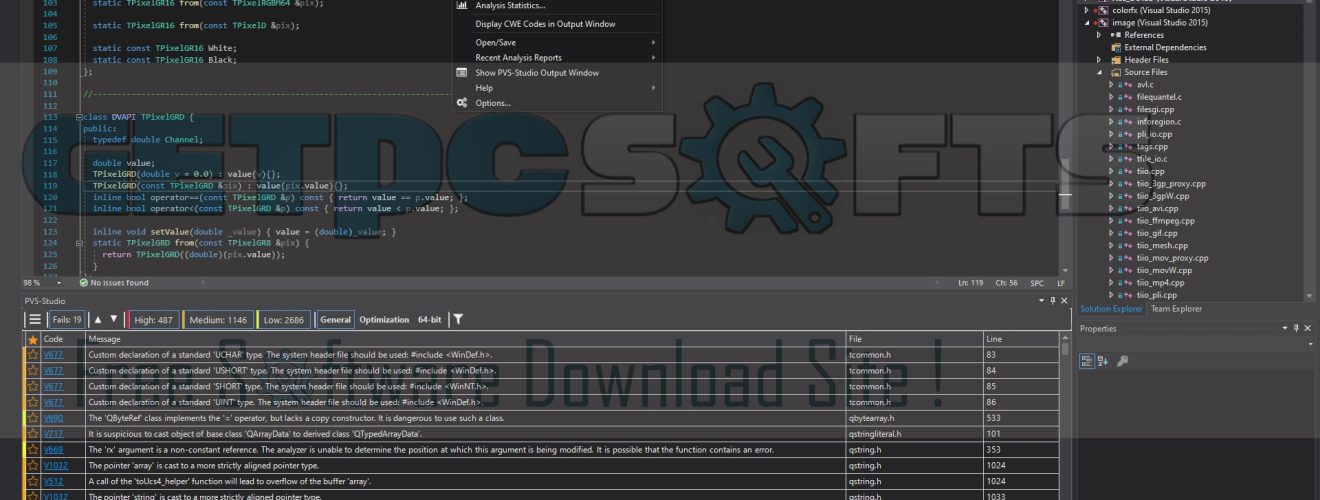Pin the PVS-Studio panel with auto-hide icon
Screen dimensions: 1320x500
pyautogui.click(x=1052, y=300)
